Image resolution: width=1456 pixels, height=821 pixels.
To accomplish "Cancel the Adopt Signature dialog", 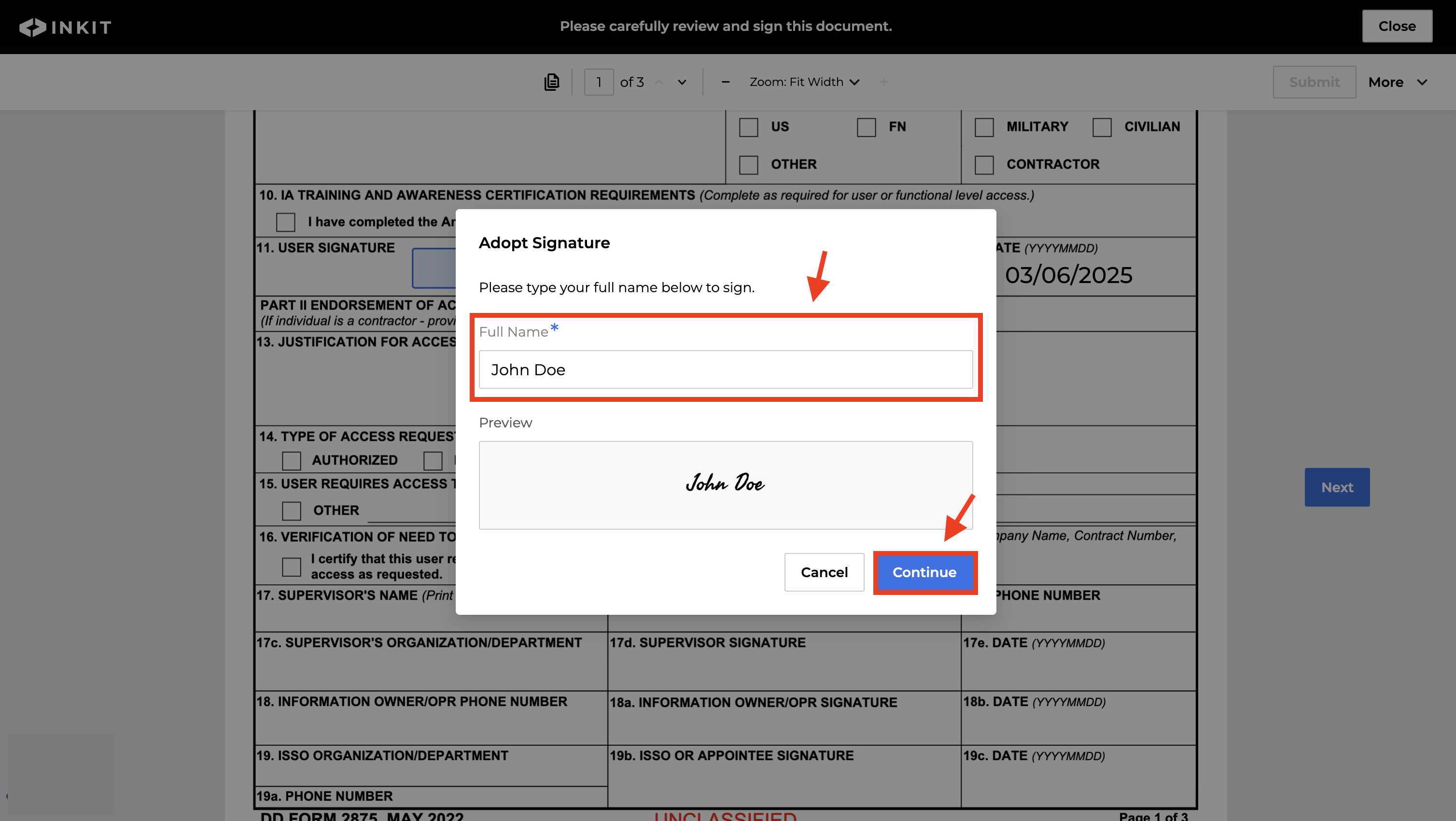I will click(824, 572).
